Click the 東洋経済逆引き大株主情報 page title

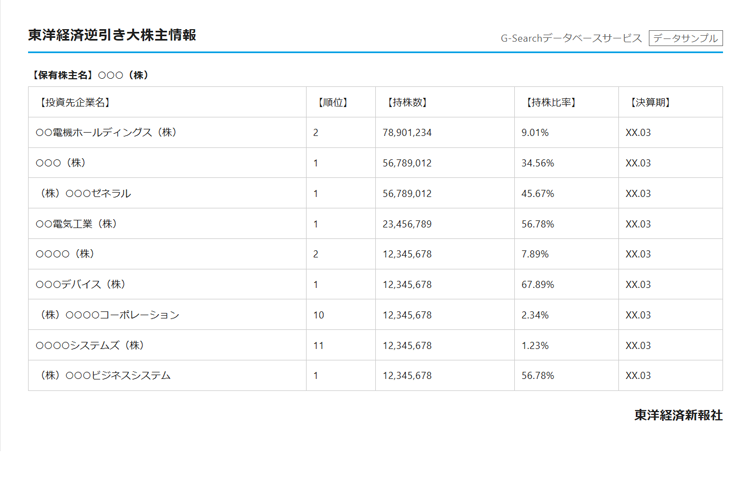point(112,35)
